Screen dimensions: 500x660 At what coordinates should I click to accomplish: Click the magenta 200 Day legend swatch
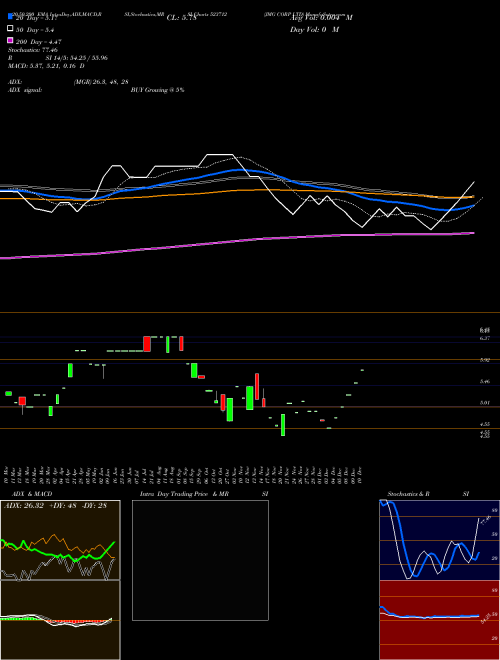pos(11,40)
